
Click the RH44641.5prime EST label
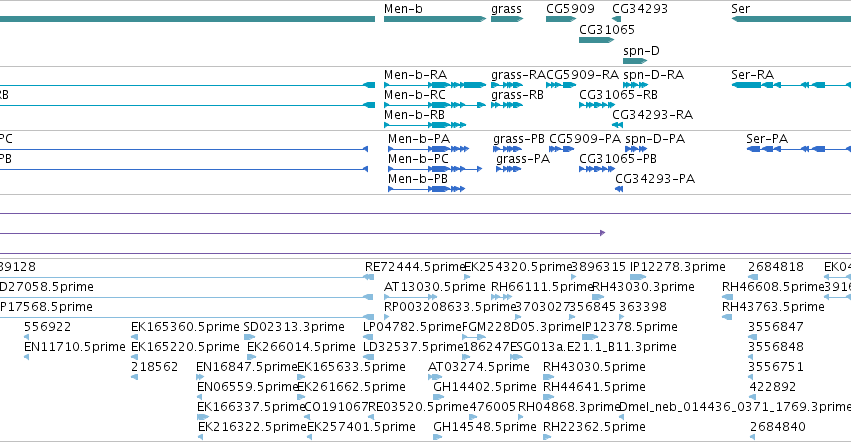point(594,387)
